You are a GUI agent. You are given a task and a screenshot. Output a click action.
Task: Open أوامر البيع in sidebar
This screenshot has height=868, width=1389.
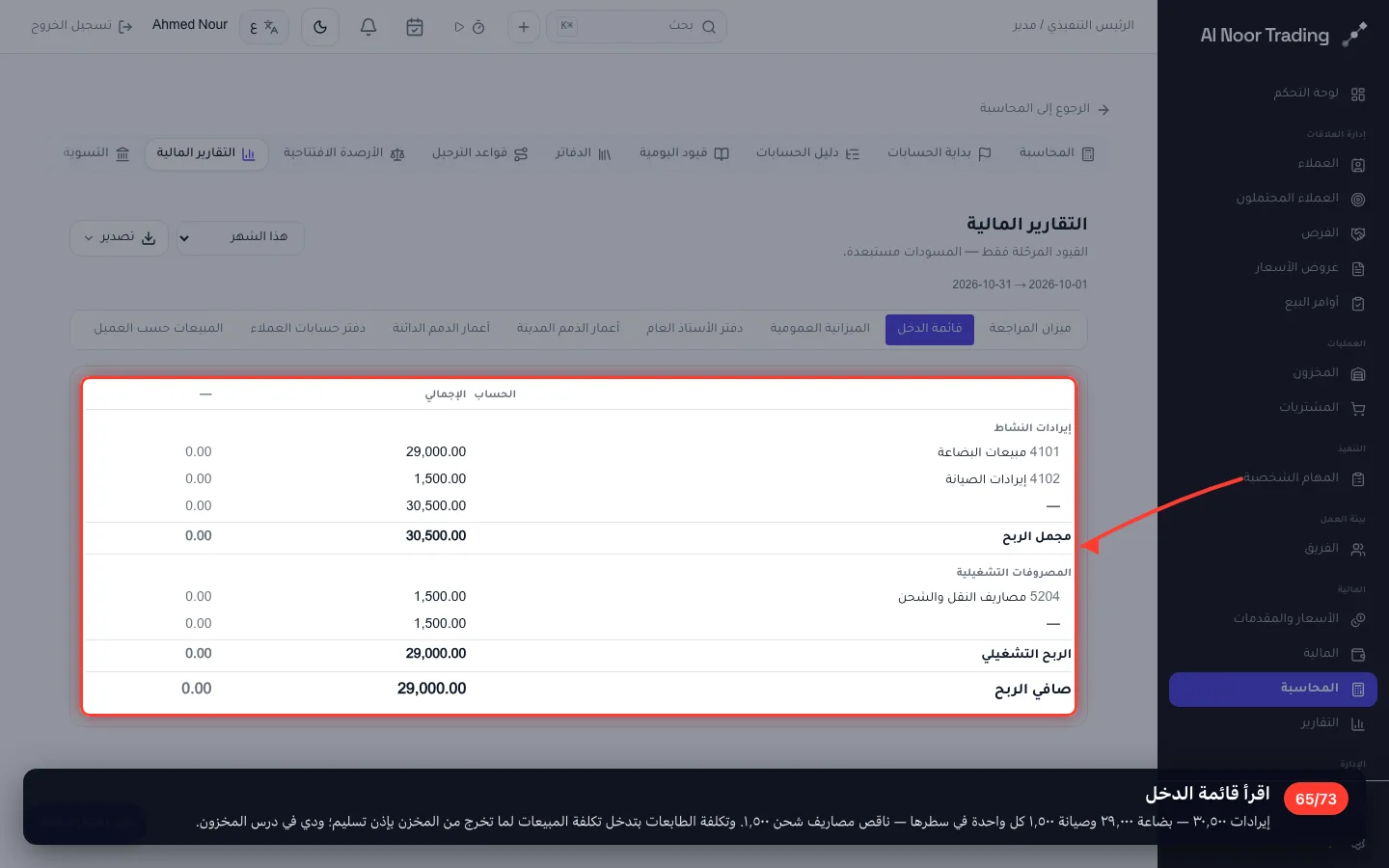[1273, 303]
